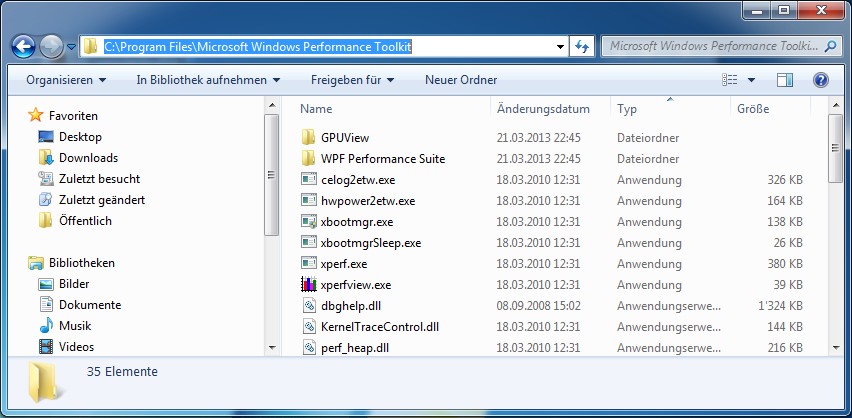
Task: Create a new folder with Neuer Ordner
Action: point(461,80)
